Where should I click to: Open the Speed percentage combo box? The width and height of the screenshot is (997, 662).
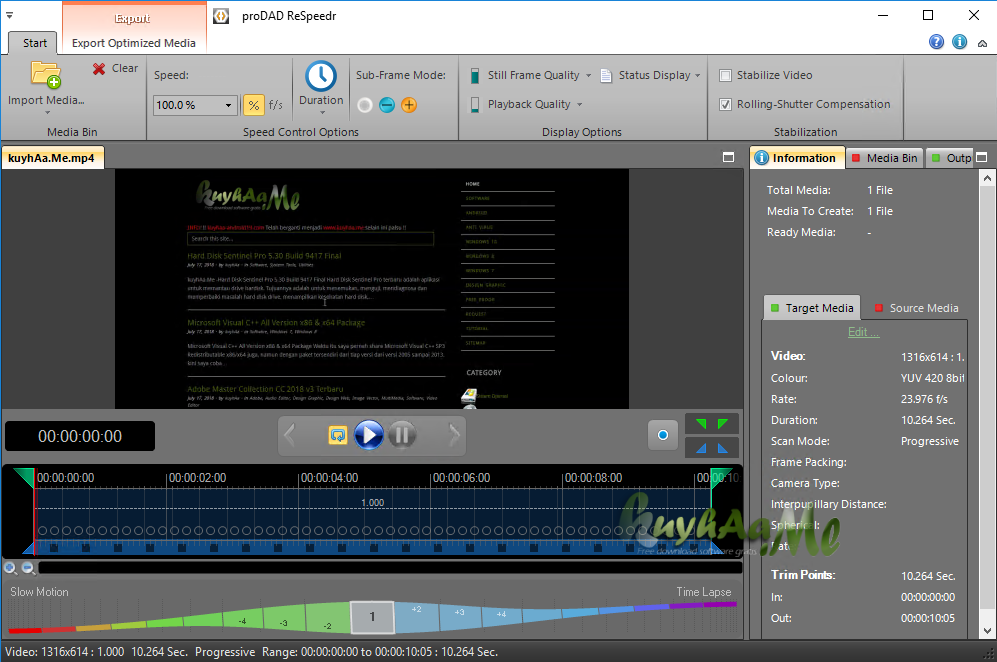pyautogui.click(x=195, y=105)
